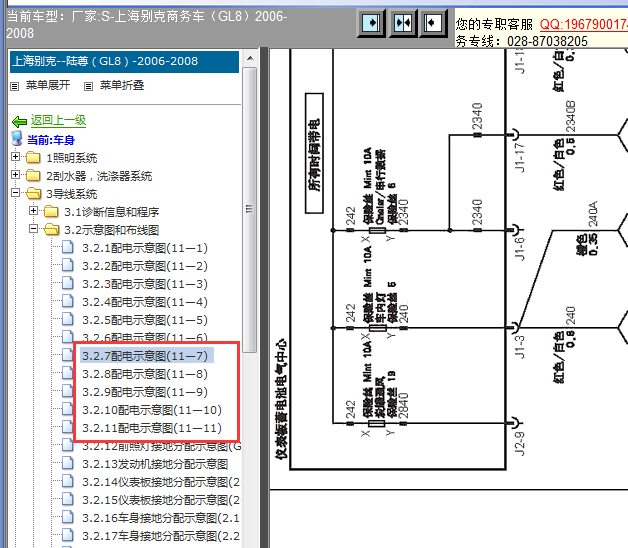The height and width of the screenshot is (548, 628).
Task: Click the folder icon of 3.1诊断信息和程序
Action: click(x=51, y=212)
